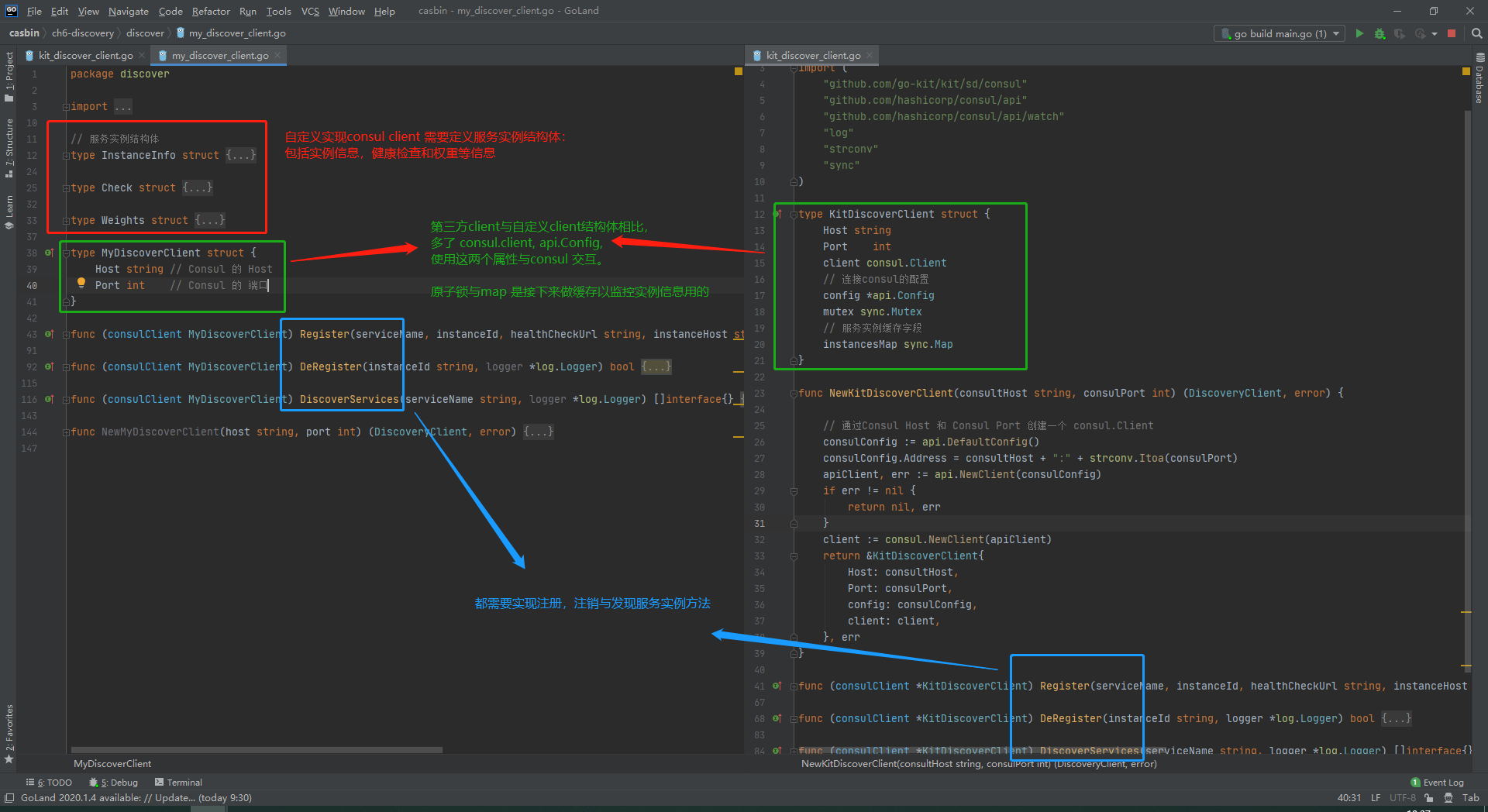Open the Terminal tool window
This screenshot has width=1488, height=812.
pos(178,783)
